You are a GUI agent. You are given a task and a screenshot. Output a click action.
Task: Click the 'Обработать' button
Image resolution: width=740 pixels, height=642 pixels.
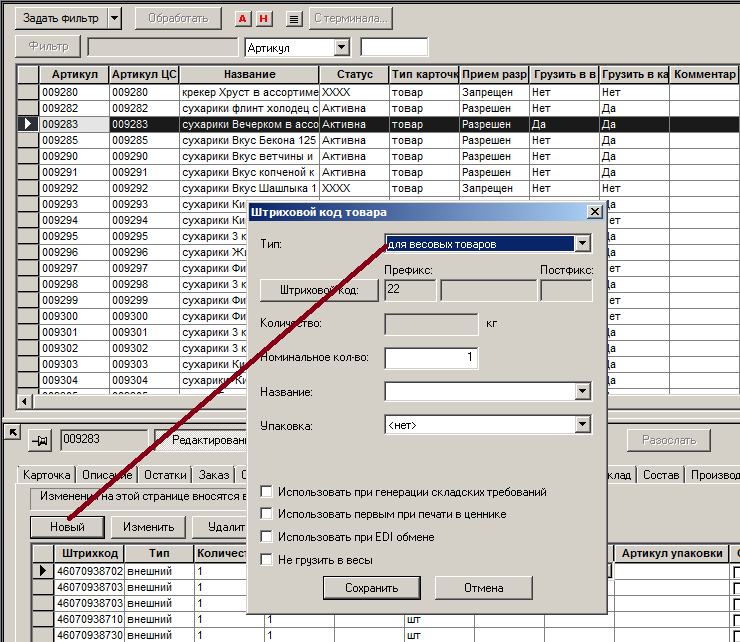click(x=178, y=18)
